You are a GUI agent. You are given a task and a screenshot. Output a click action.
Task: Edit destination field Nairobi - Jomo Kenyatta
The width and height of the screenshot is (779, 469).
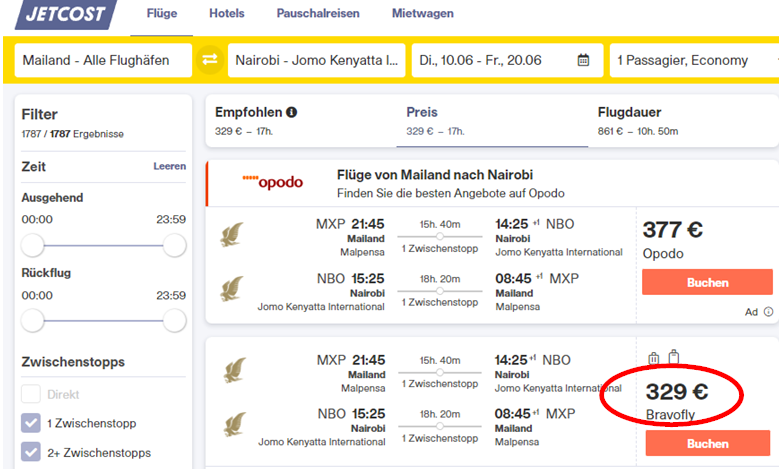point(316,60)
